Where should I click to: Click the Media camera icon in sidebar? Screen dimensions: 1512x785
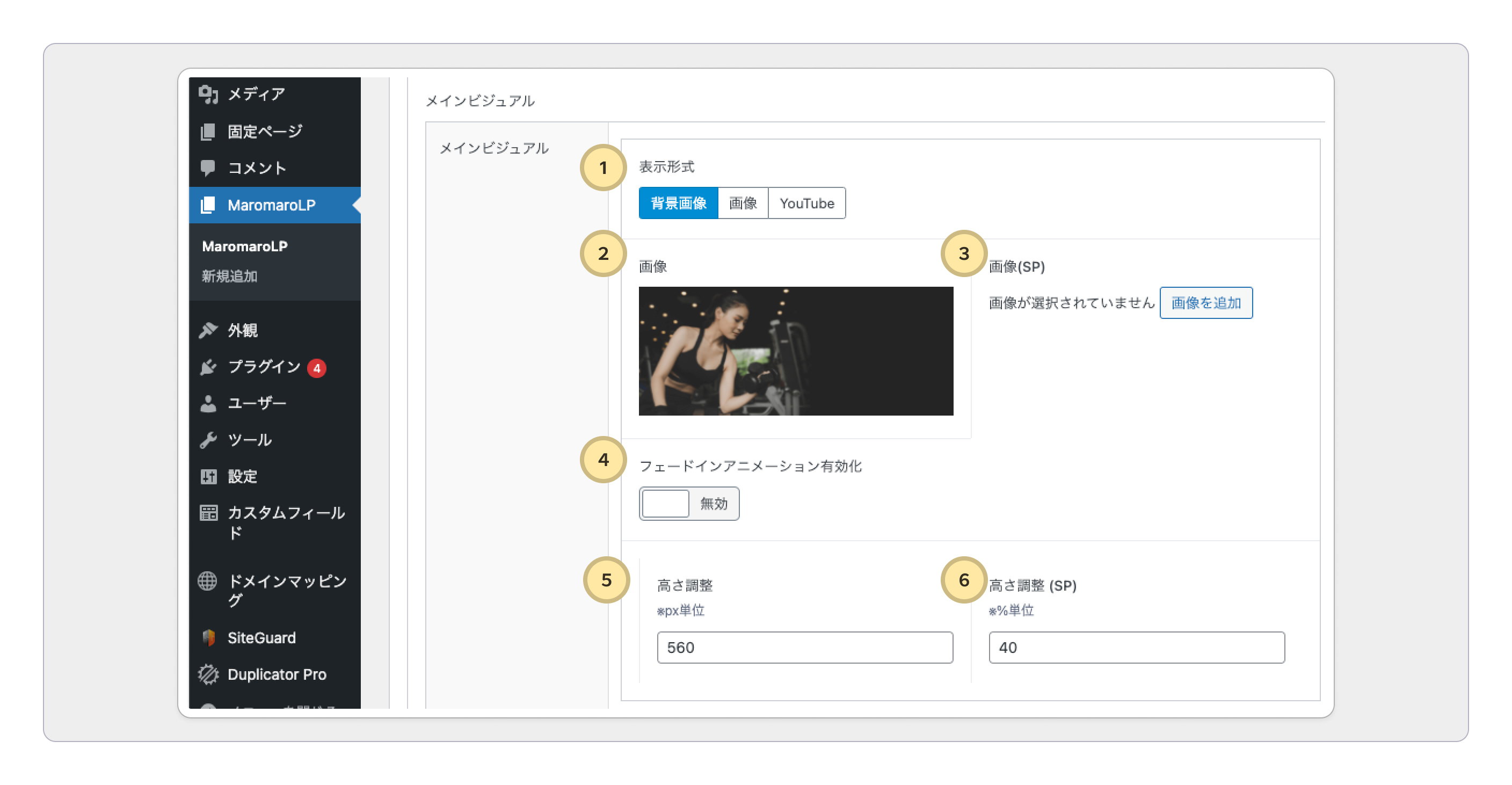pyautogui.click(x=208, y=94)
